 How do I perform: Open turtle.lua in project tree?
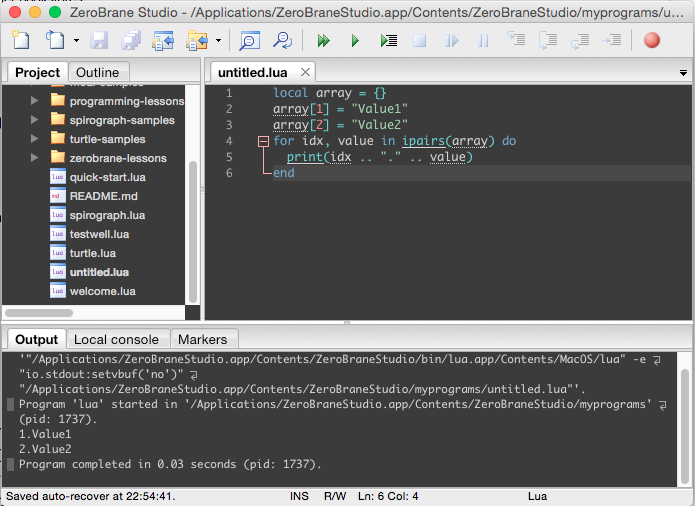[x=93, y=253]
